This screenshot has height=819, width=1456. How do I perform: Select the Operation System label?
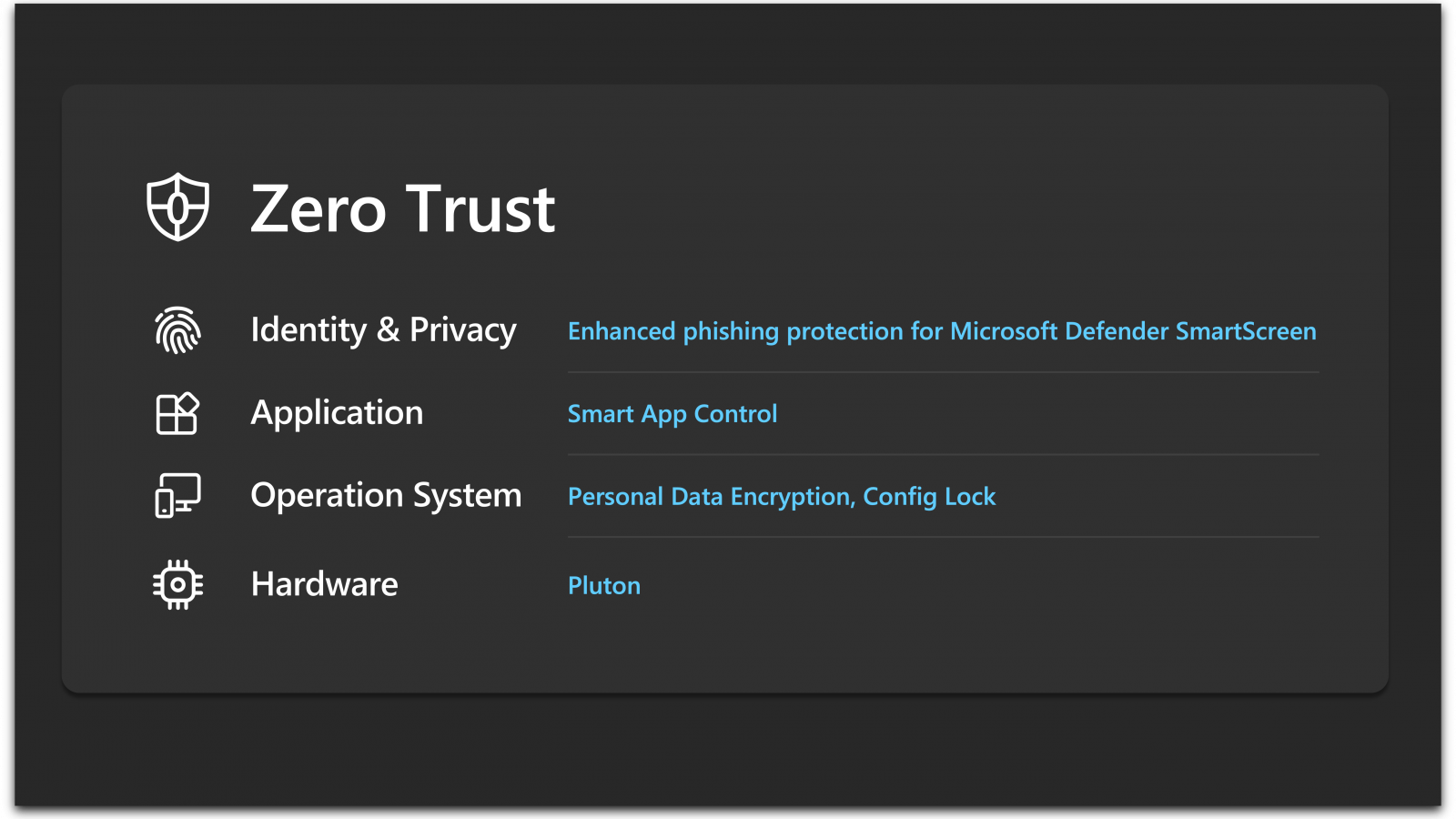point(386,496)
